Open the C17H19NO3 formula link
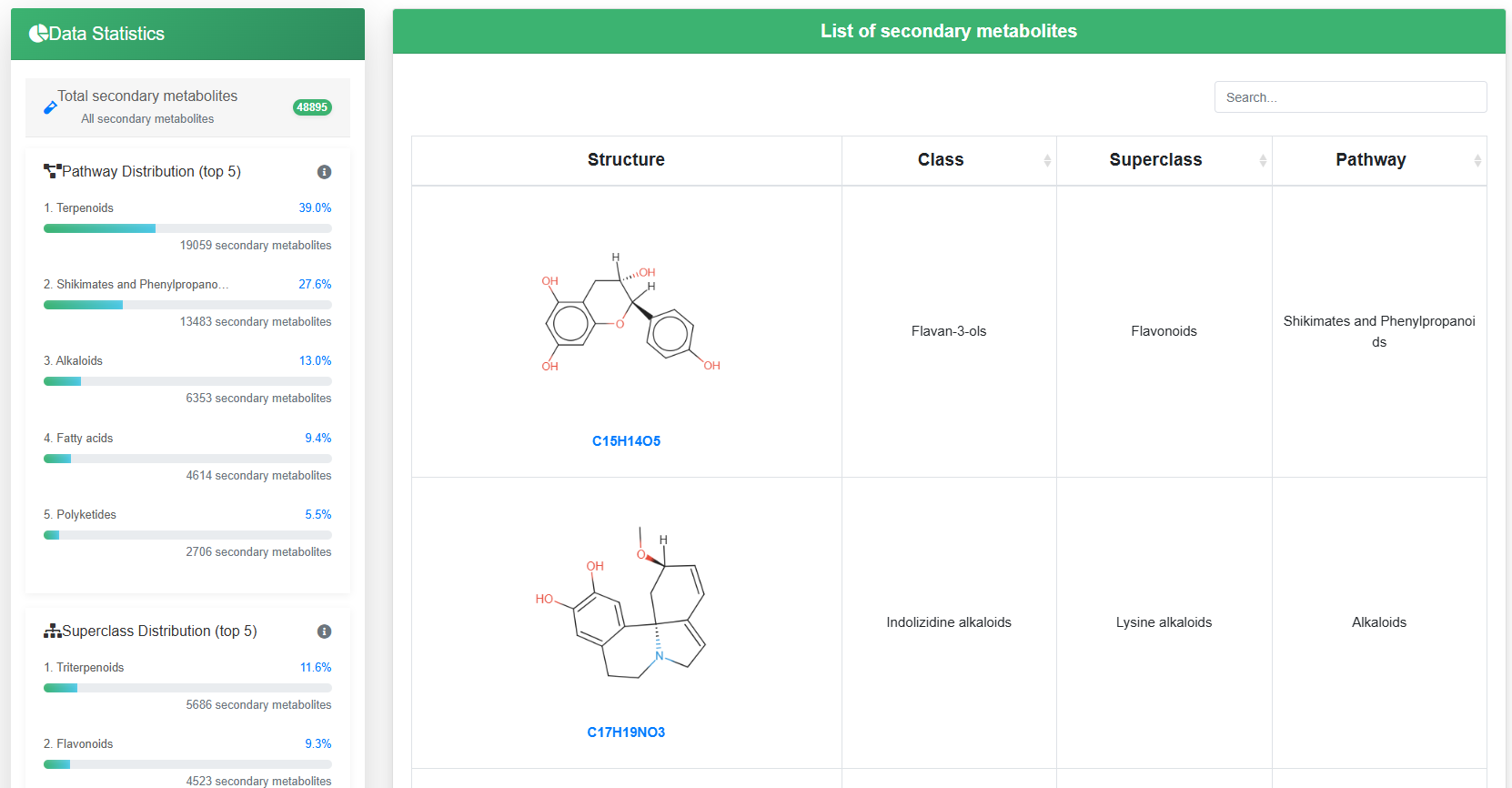Image resolution: width=1512 pixels, height=788 pixels. tap(626, 732)
